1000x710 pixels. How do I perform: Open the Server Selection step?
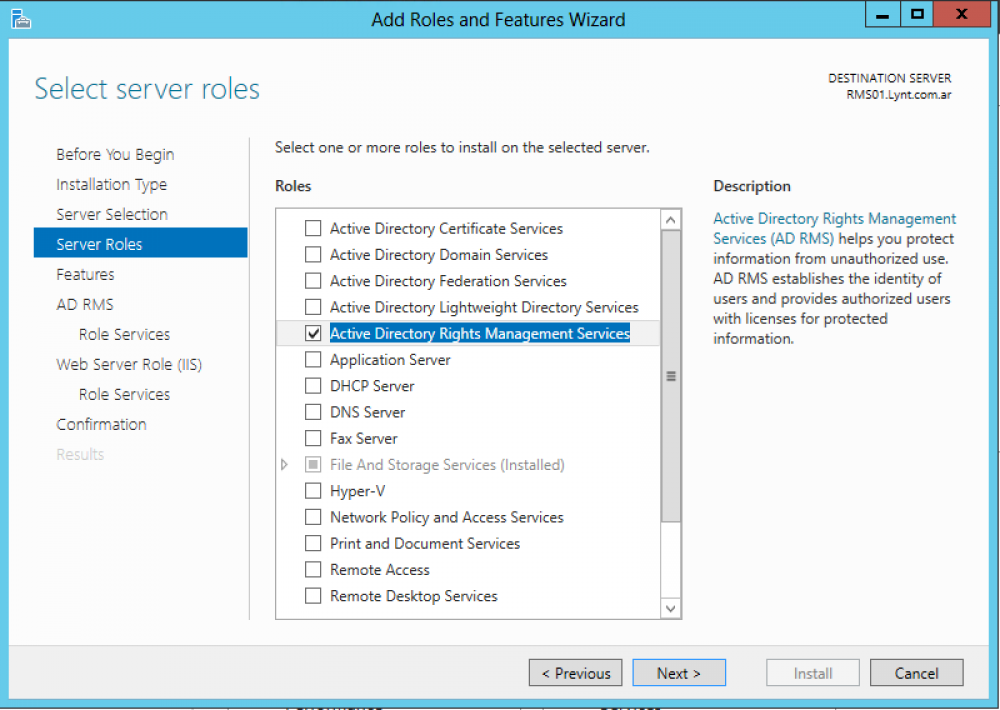[x=112, y=214]
